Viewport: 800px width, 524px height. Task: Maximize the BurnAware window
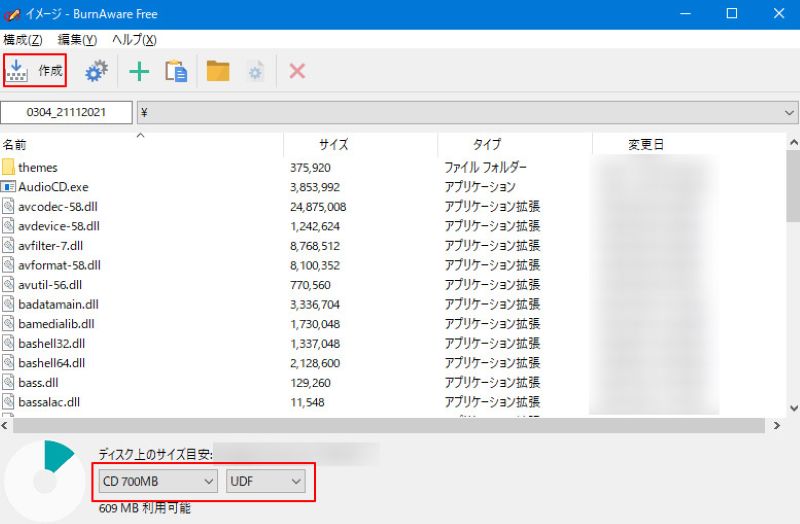[732, 14]
